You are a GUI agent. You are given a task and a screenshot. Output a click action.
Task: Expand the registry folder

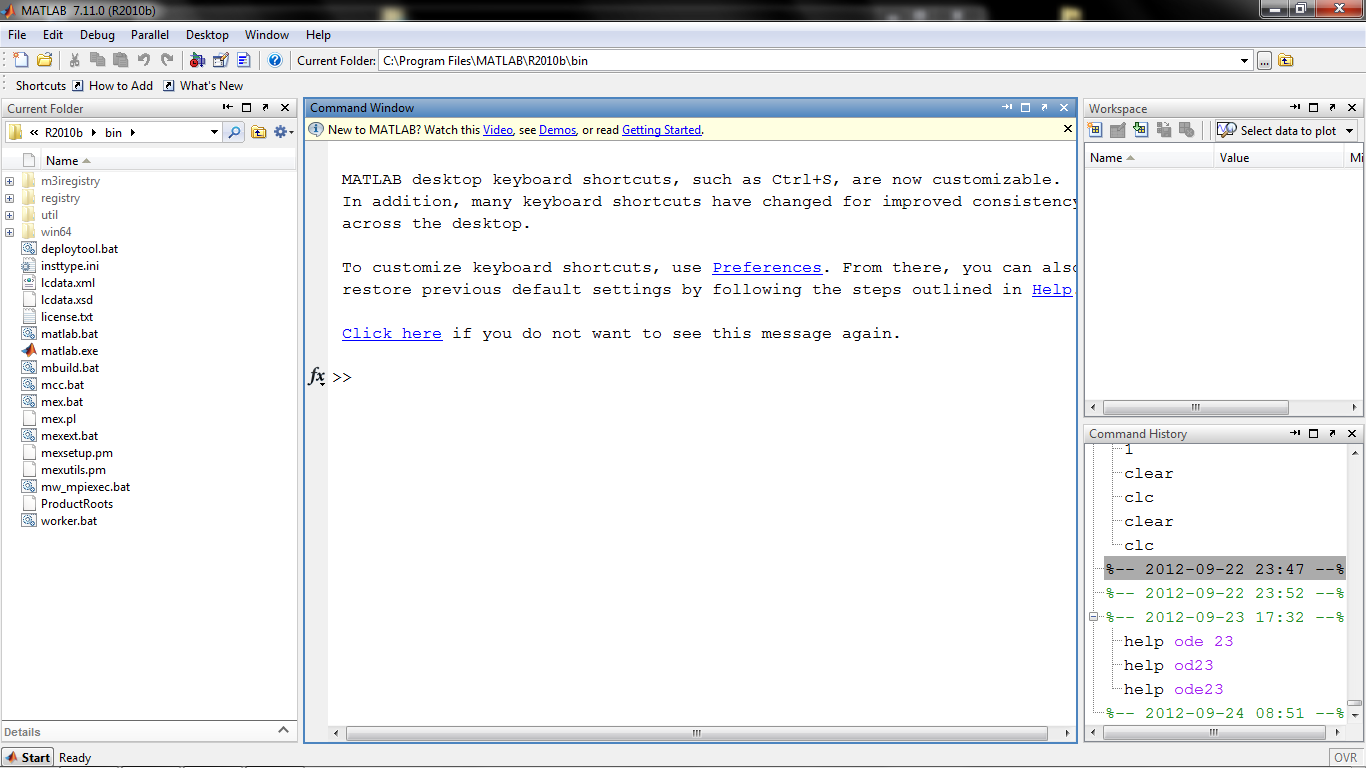[9, 198]
